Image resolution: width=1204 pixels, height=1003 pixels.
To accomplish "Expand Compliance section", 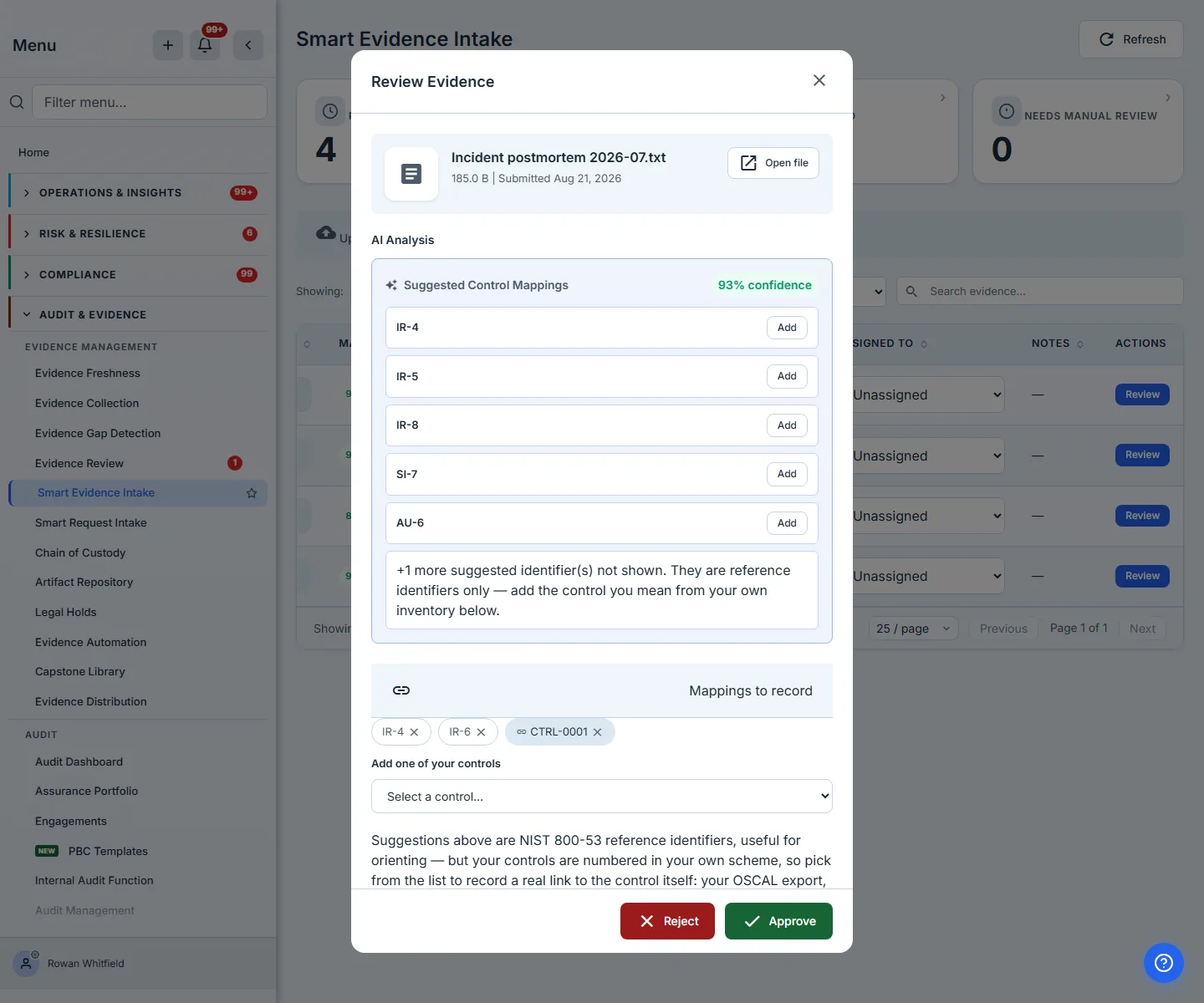I will pyautogui.click(x=138, y=275).
